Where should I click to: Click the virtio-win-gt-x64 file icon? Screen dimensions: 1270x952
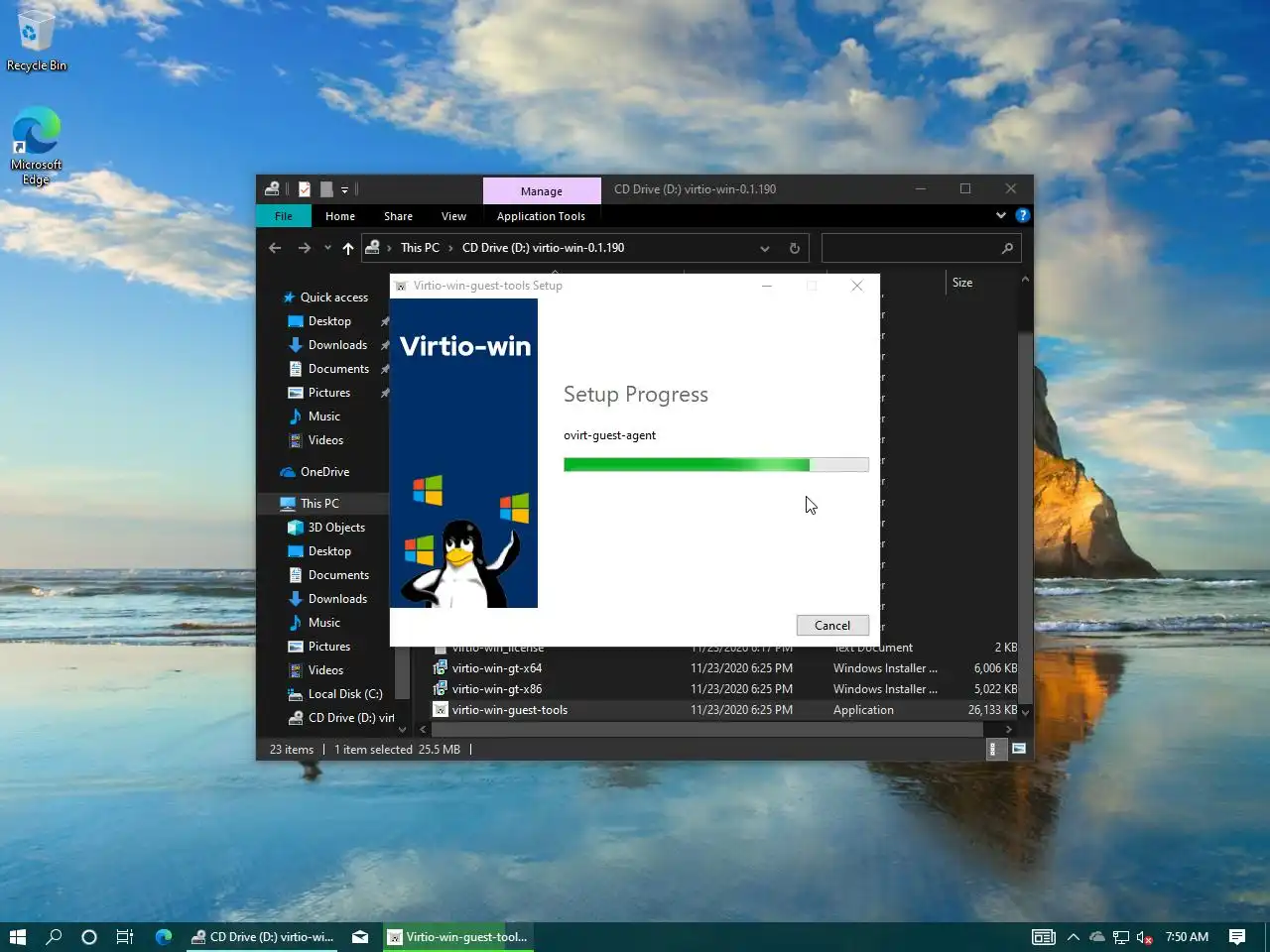tap(441, 668)
